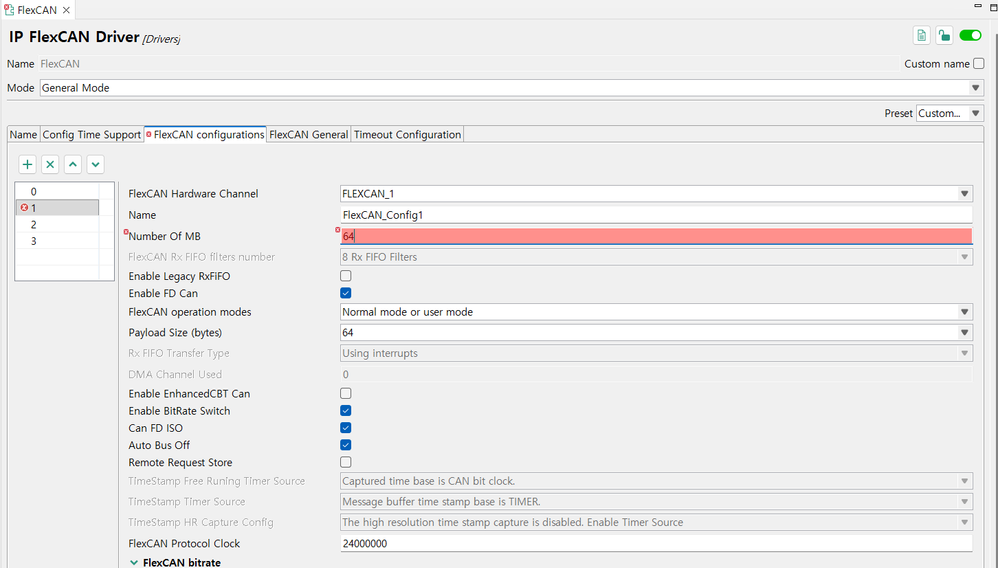Add a new FlexCAN configuration item

tap(28, 164)
